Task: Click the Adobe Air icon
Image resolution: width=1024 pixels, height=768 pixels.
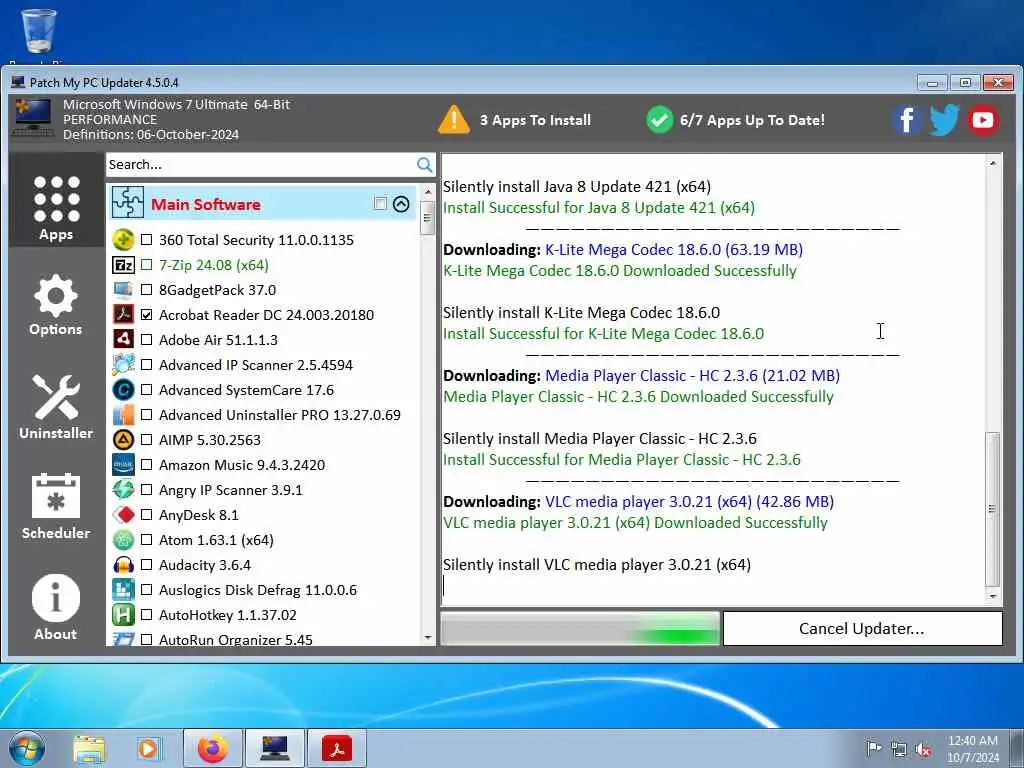Action: click(123, 339)
